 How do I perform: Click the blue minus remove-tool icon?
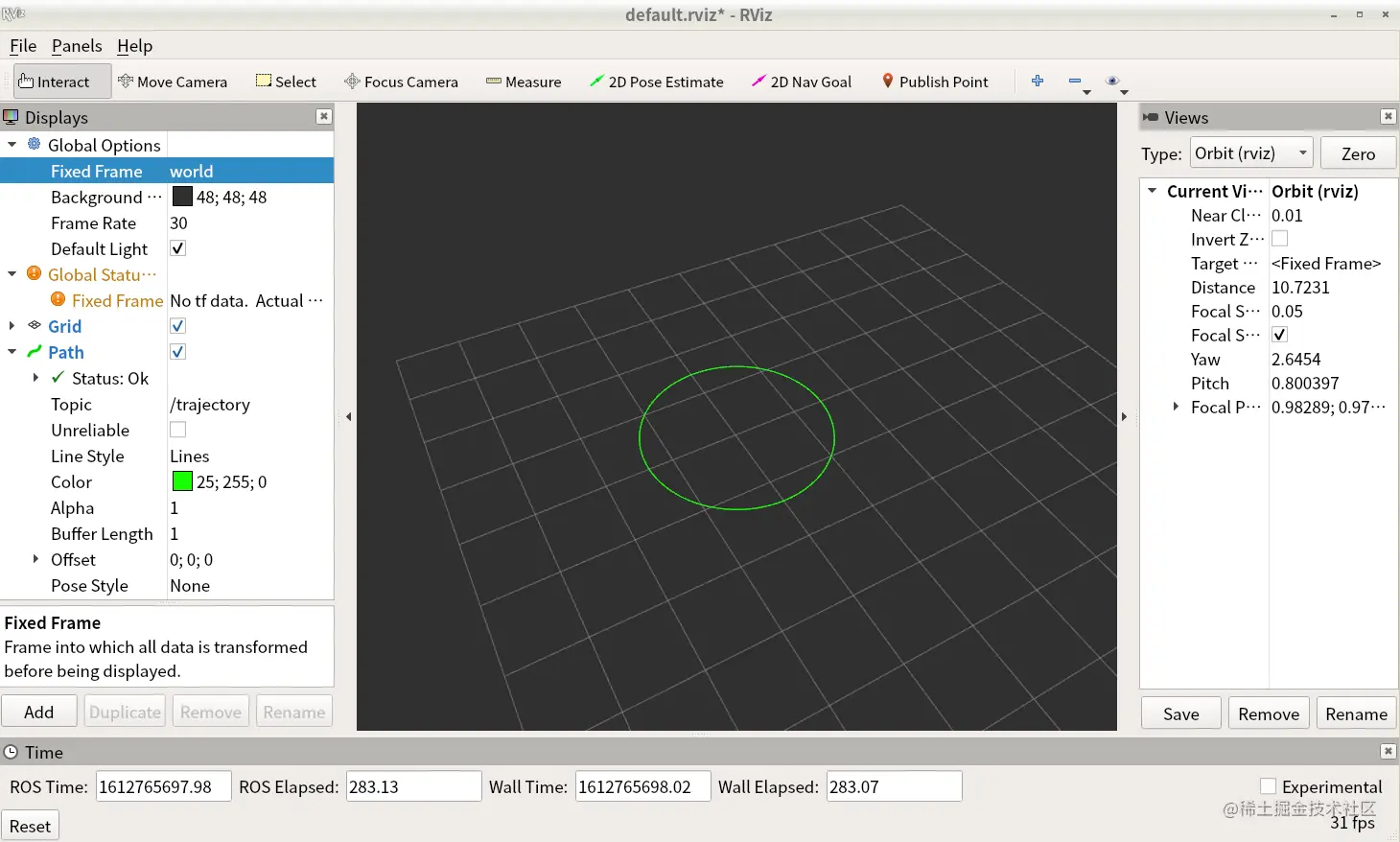1075,82
